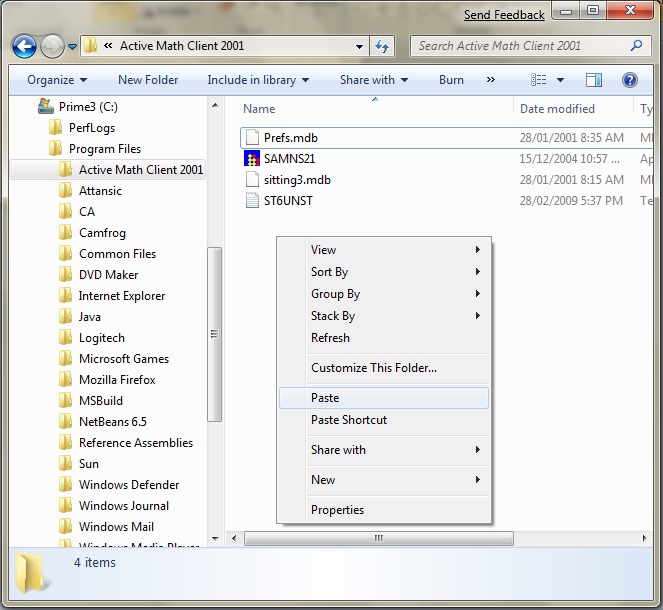Select the sitting3.mdb file icon

tap(252, 179)
